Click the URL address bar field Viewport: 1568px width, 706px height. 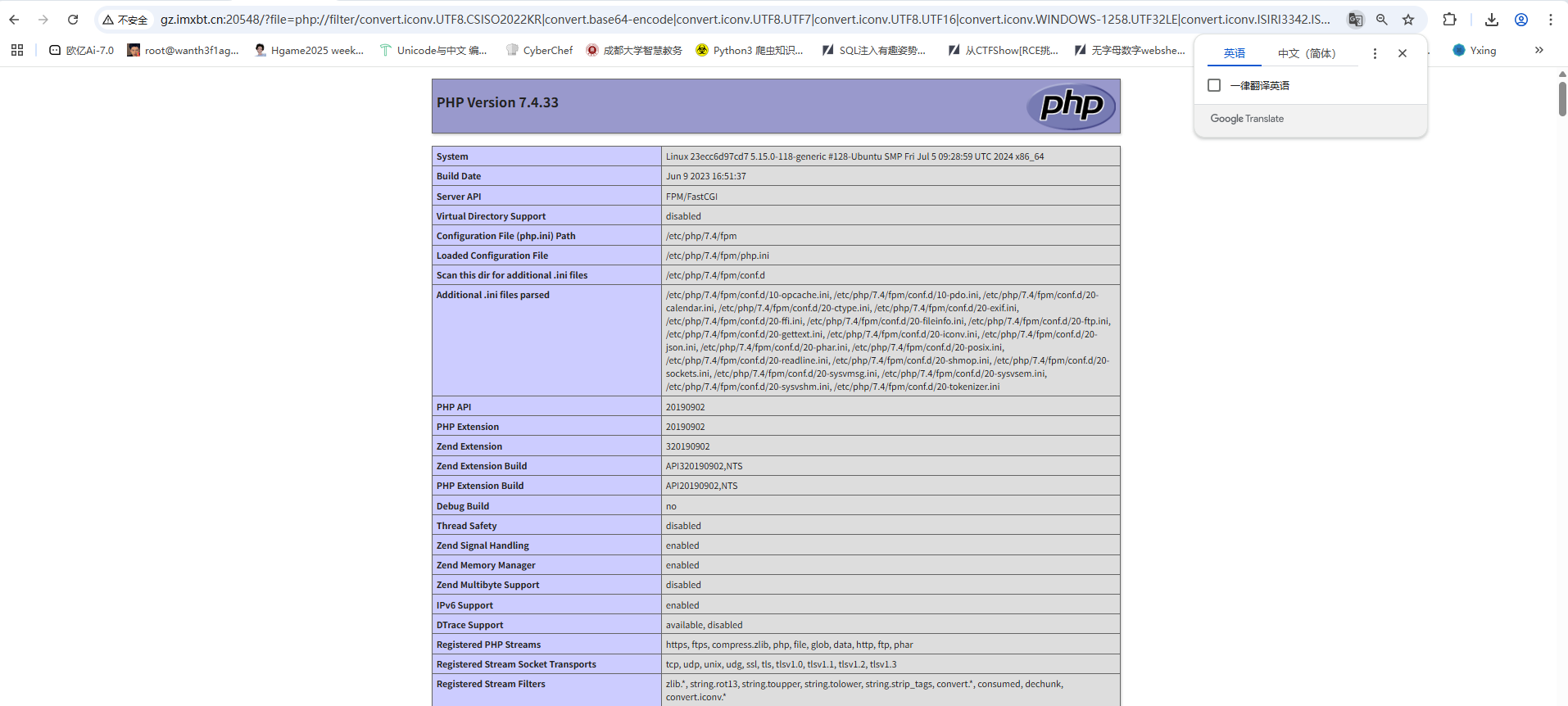point(737,20)
